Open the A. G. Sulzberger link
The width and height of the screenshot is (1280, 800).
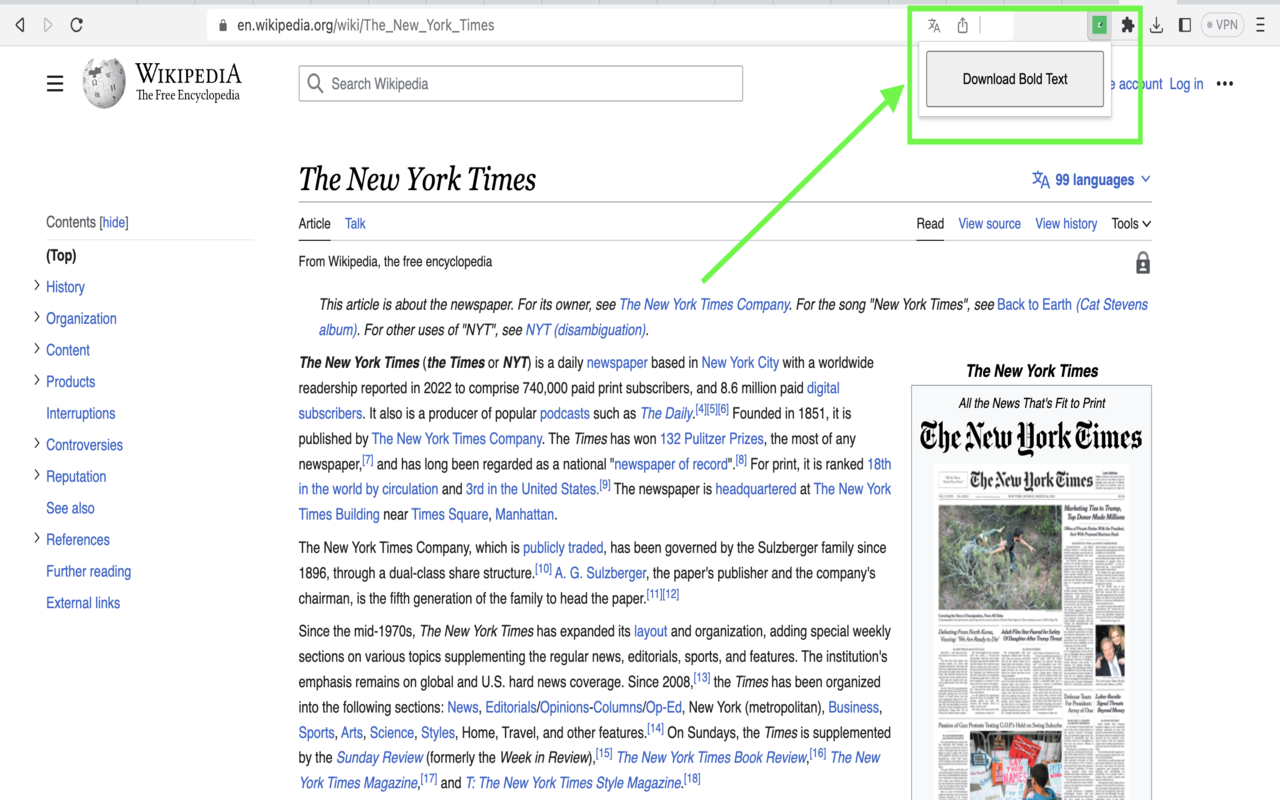pos(600,573)
